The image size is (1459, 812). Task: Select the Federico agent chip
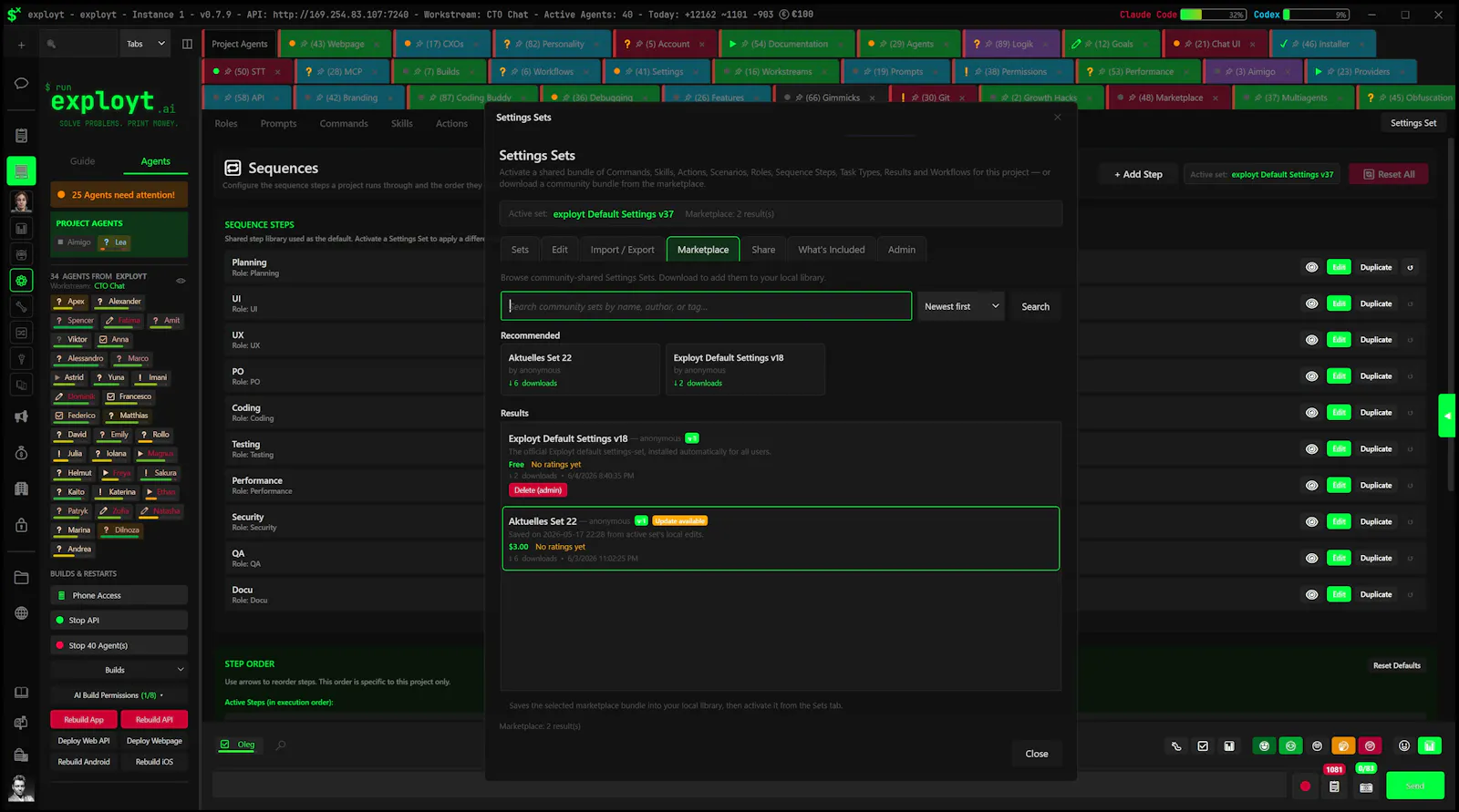(x=75, y=416)
